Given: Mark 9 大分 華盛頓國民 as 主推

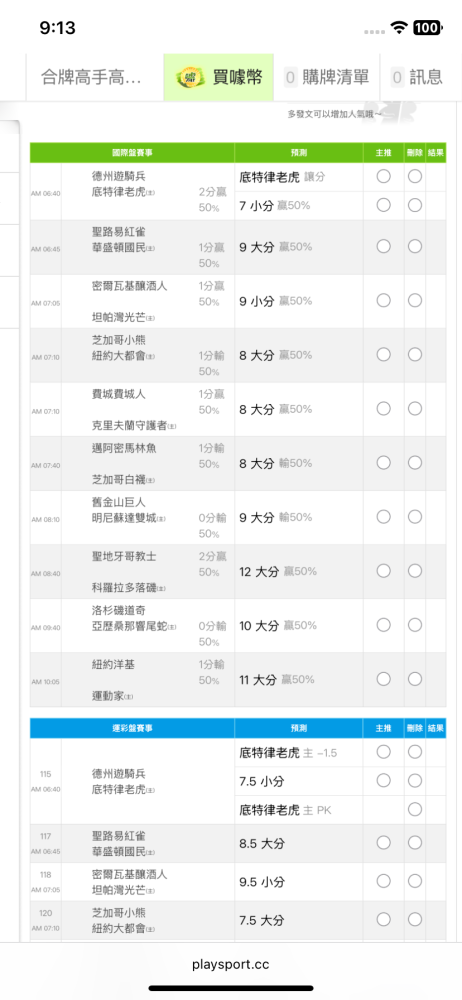Looking at the screenshot, I should (384, 246).
